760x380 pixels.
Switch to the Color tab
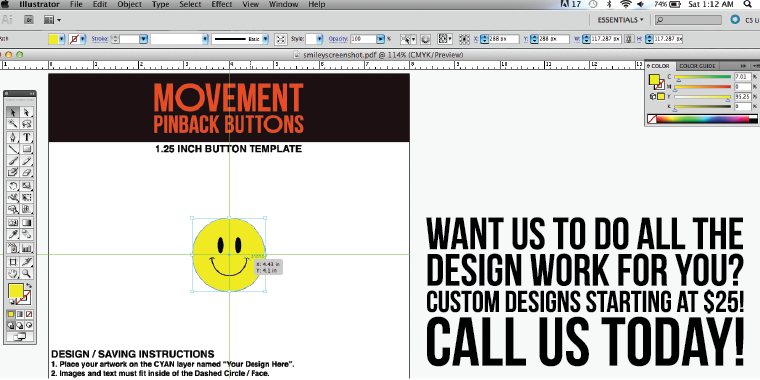(x=659, y=66)
